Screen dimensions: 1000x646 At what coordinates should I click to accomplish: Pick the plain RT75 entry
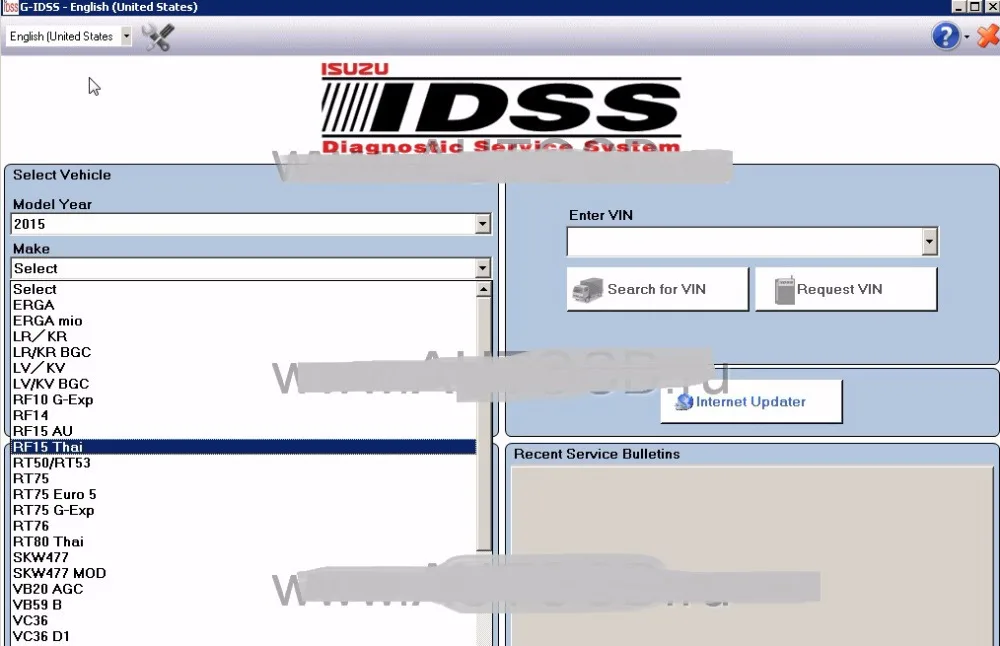pyautogui.click(x=243, y=478)
